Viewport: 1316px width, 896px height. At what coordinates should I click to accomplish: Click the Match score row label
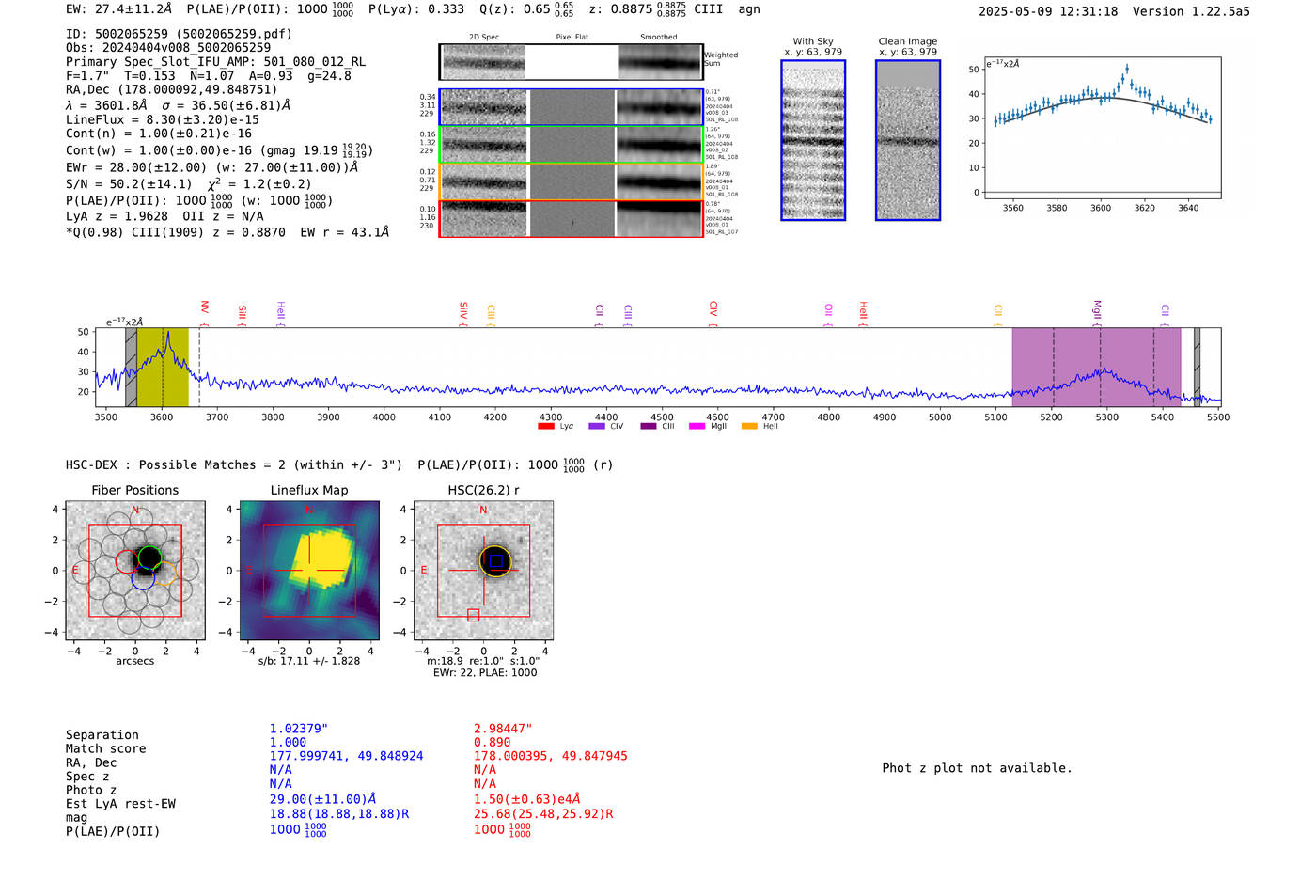(105, 748)
